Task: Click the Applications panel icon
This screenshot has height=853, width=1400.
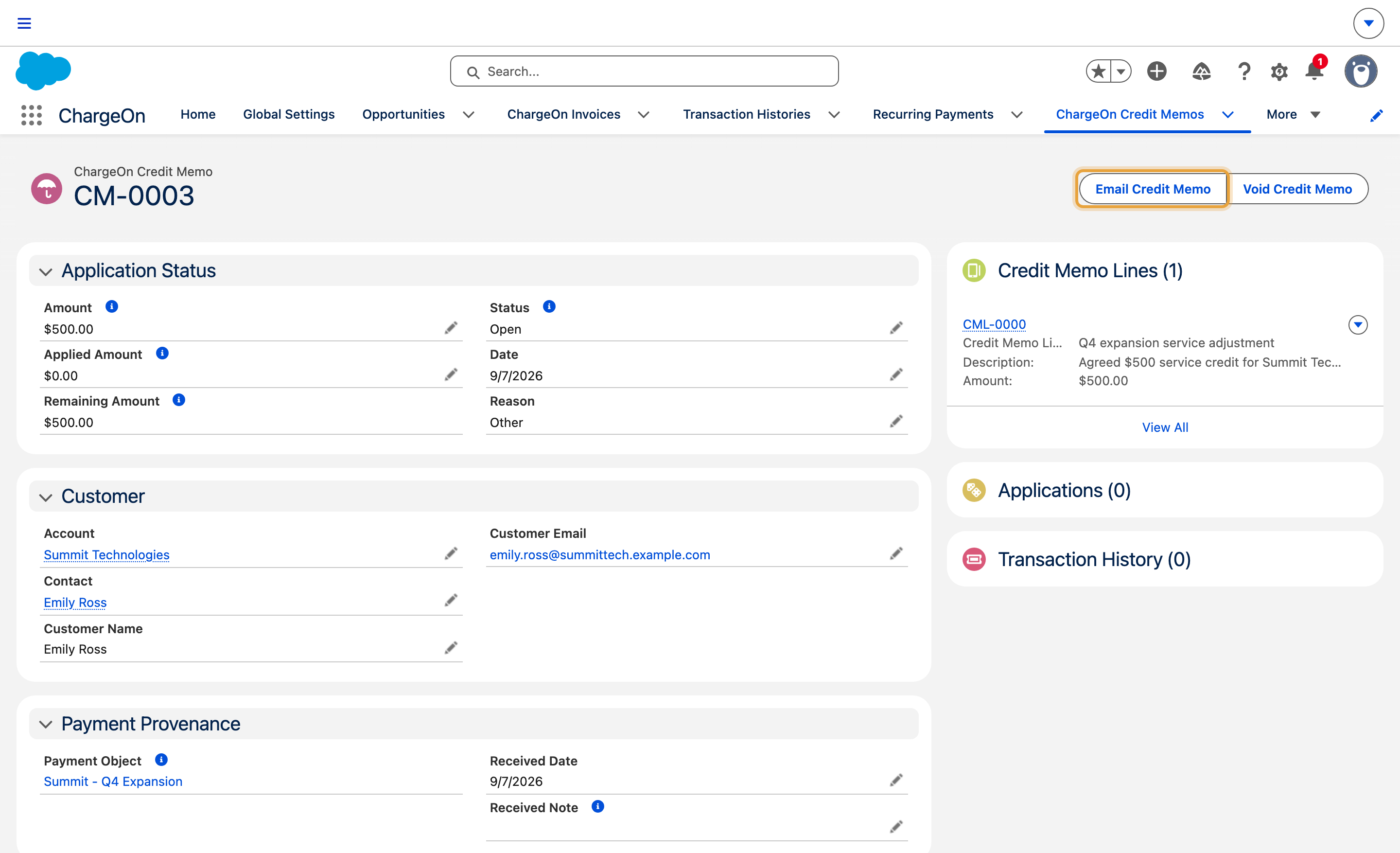Action: [x=974, y=490]
